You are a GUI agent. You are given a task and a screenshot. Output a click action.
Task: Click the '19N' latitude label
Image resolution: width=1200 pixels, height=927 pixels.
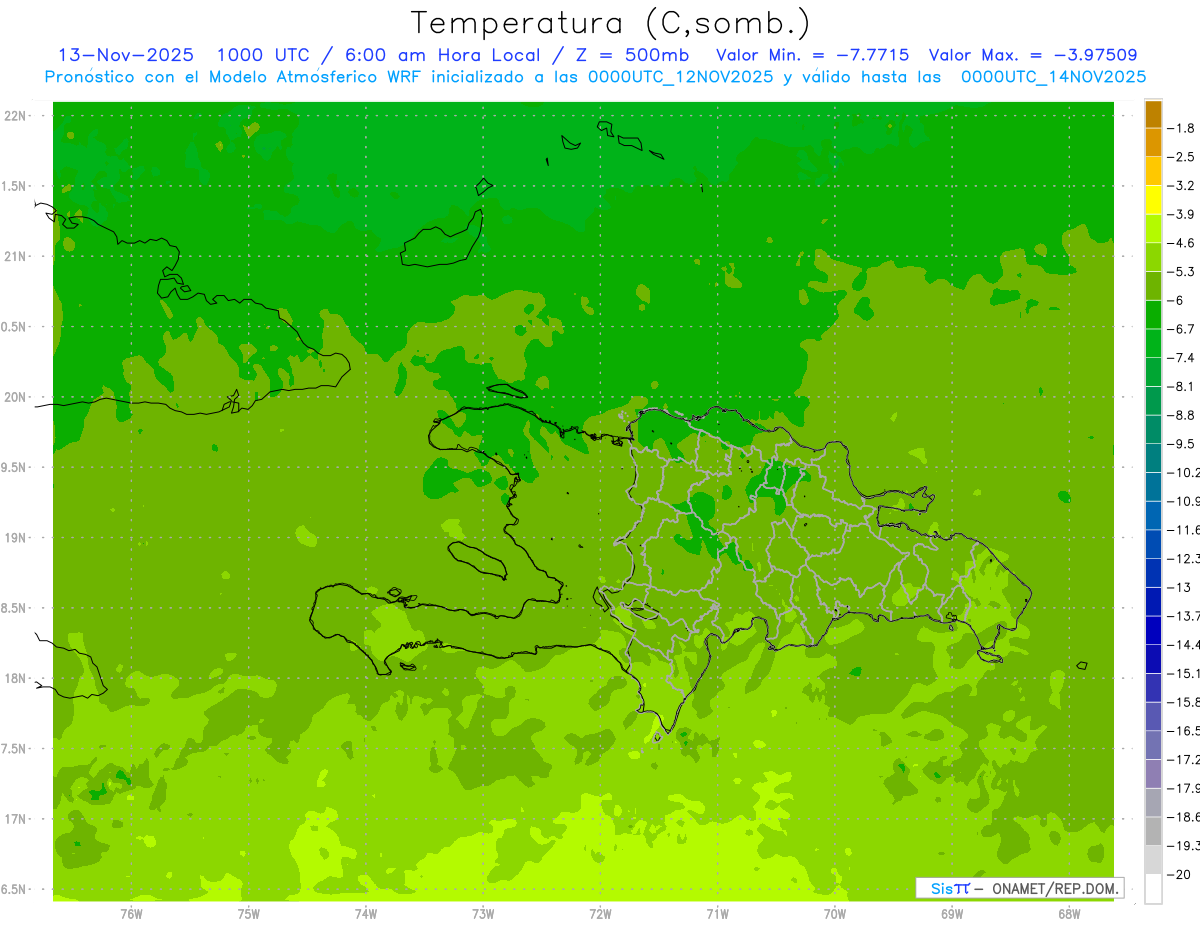[x=16, y=538]
